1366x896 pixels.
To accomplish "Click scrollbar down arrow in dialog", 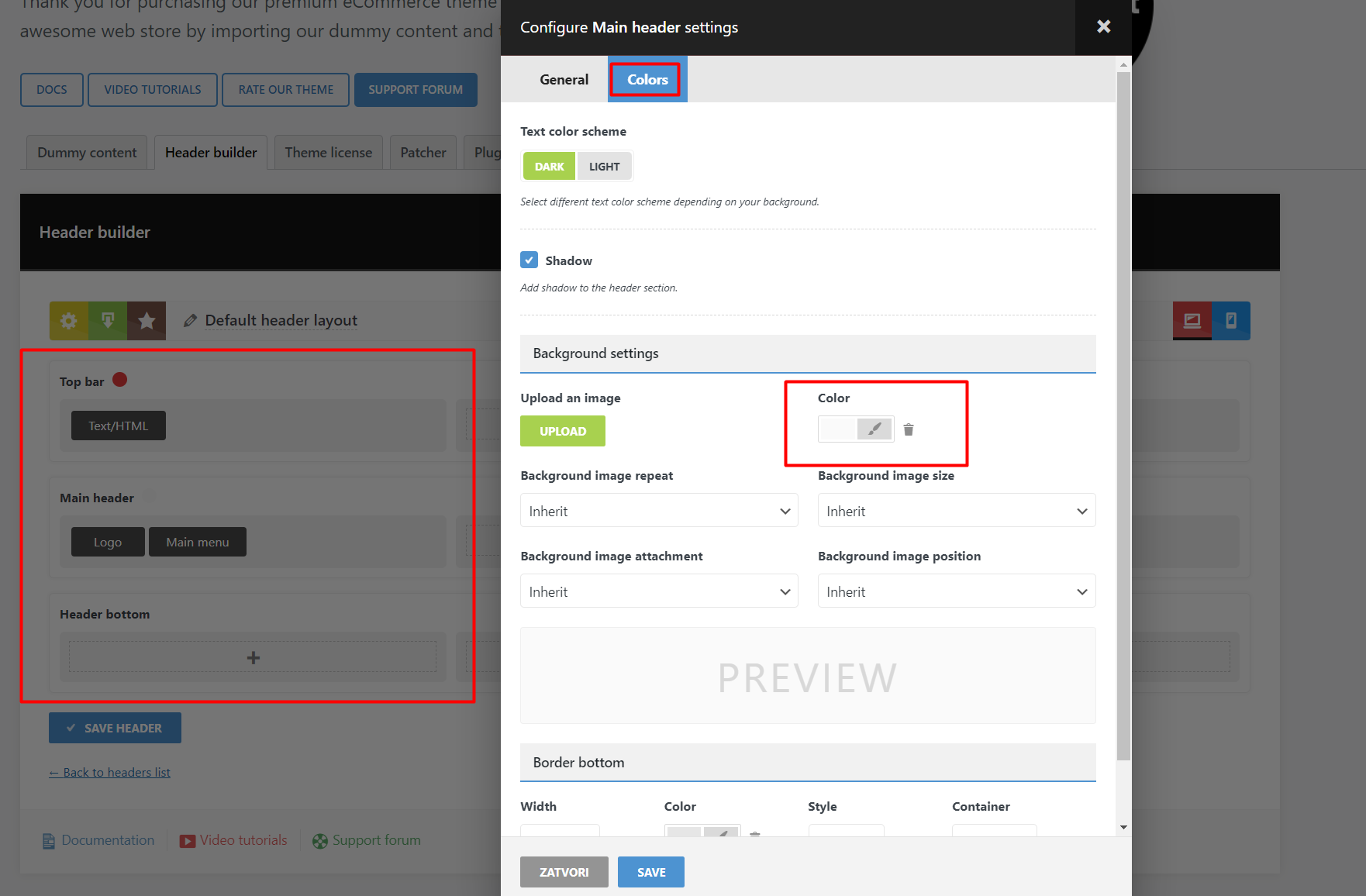I will pyautogui.click(x=1123, y=828).
